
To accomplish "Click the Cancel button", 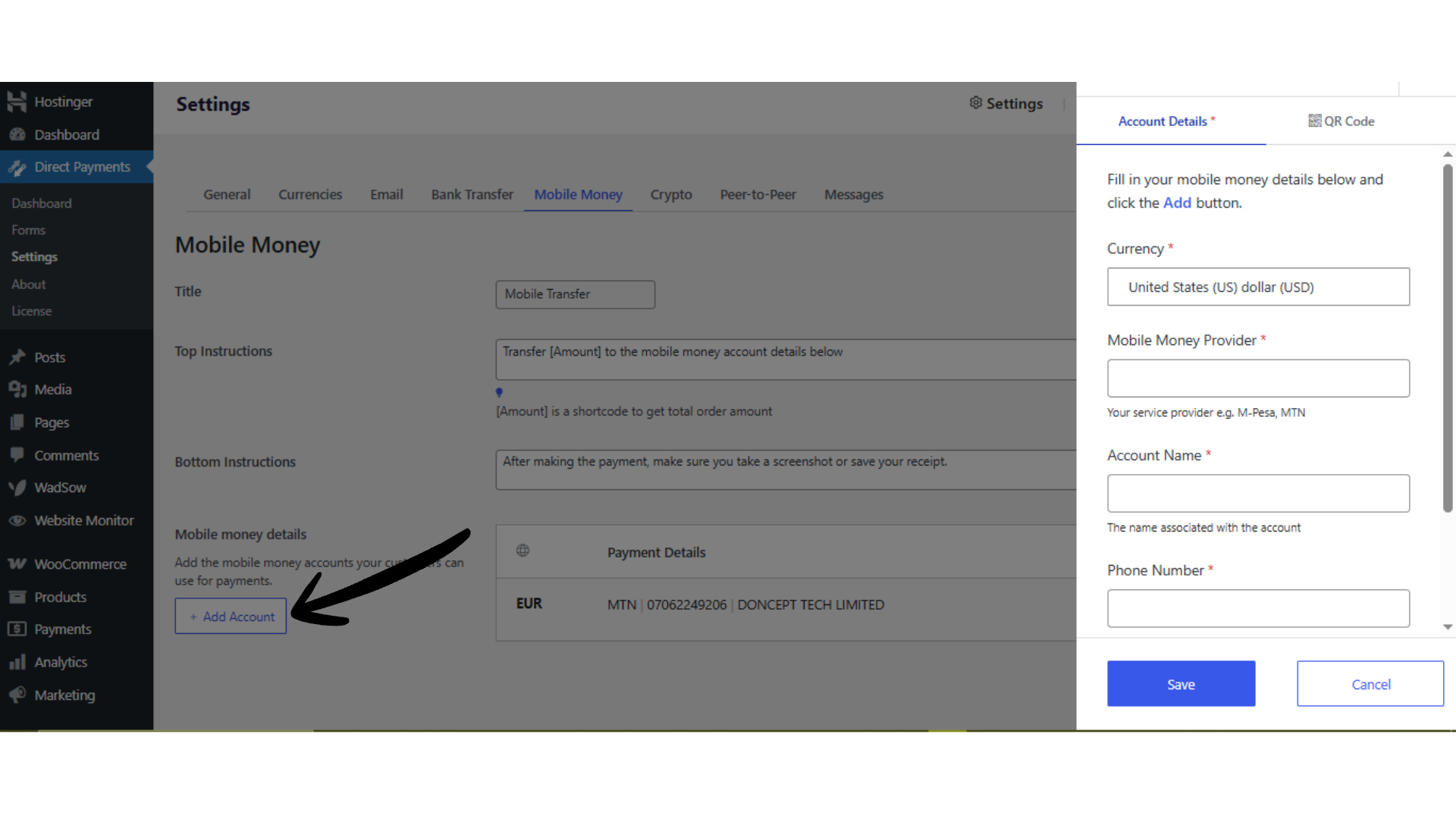I will click(1370, 684).
